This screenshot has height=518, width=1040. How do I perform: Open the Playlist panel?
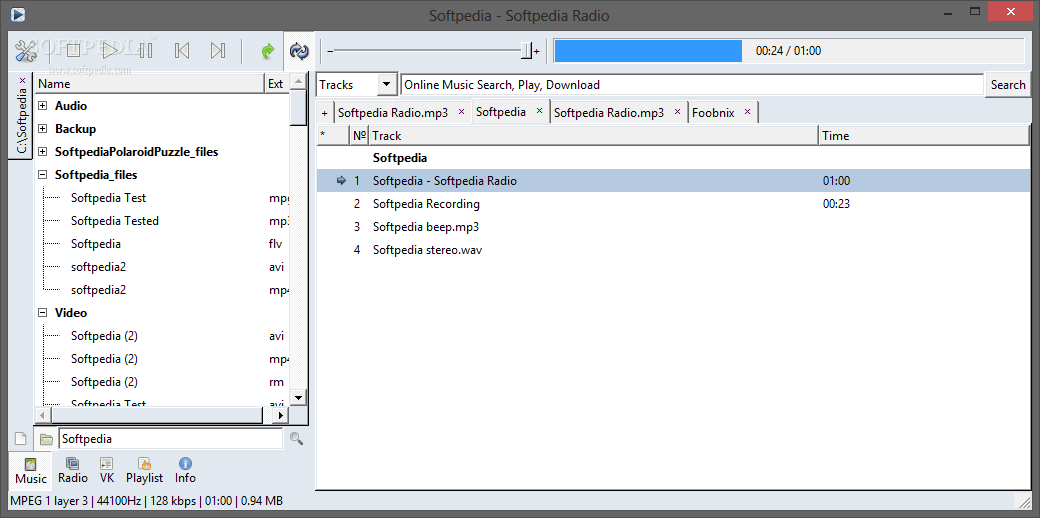(145, 470)
